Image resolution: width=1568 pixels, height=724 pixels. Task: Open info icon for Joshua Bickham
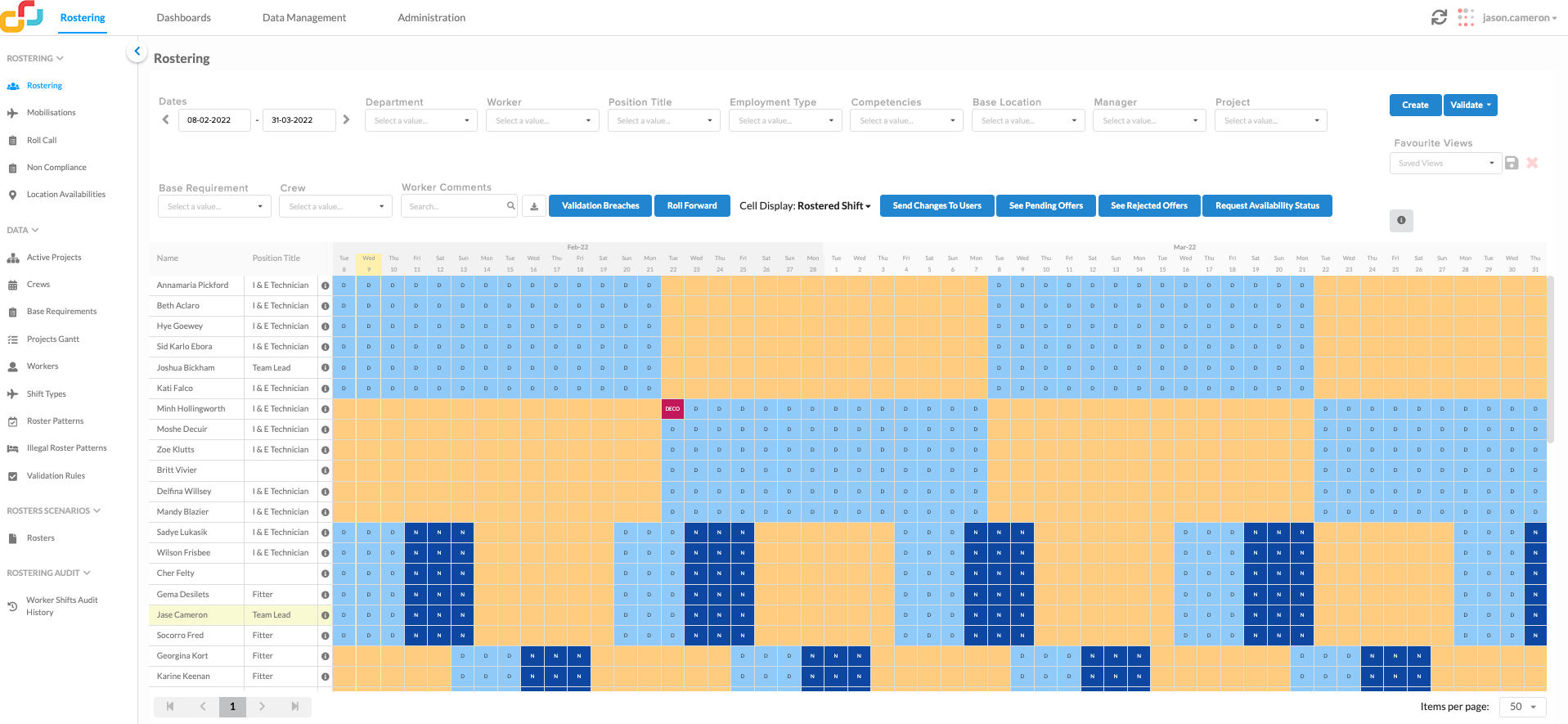click(x=325, y=368)
